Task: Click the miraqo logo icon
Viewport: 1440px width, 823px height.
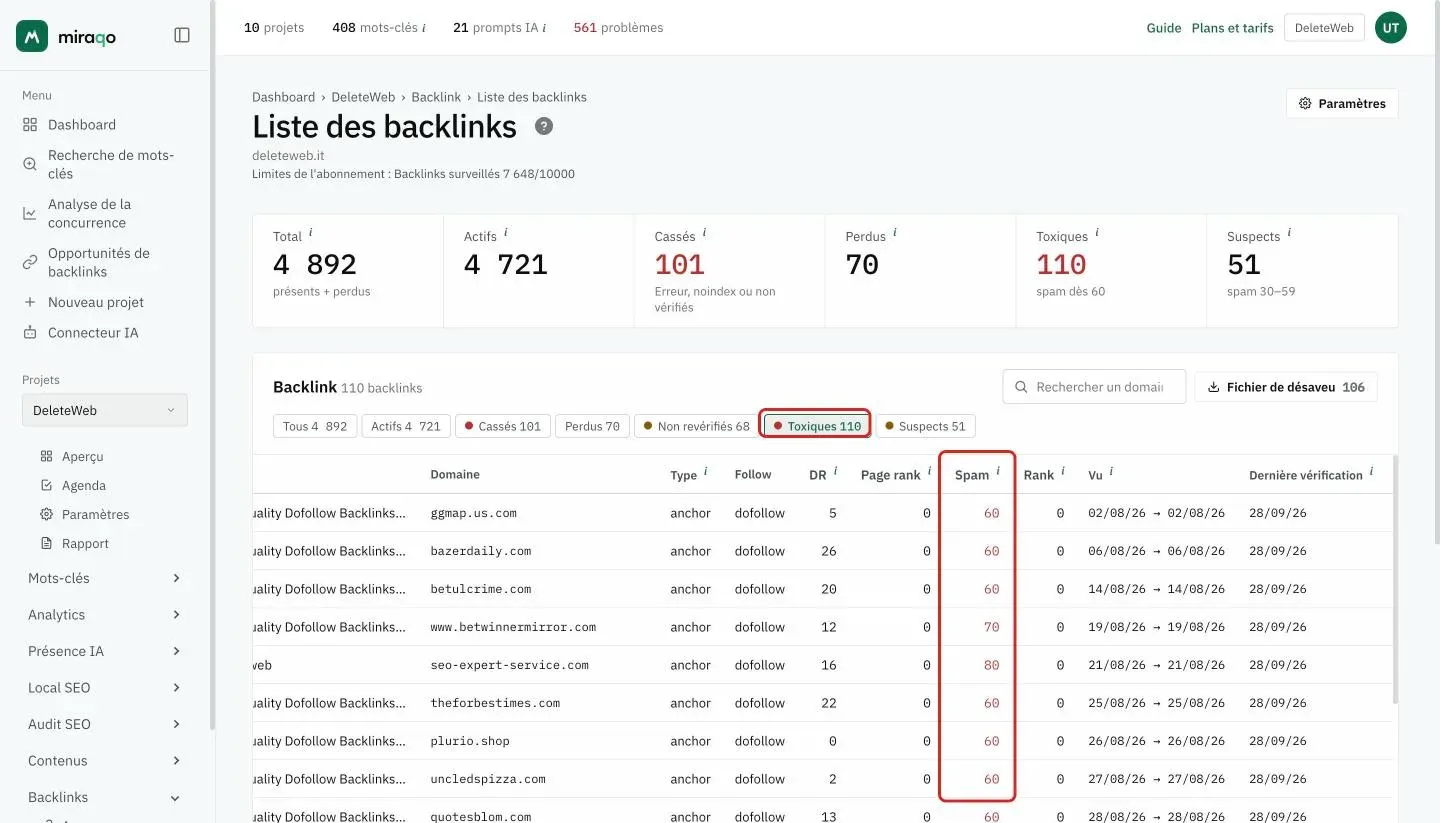Action: point(32,36)
